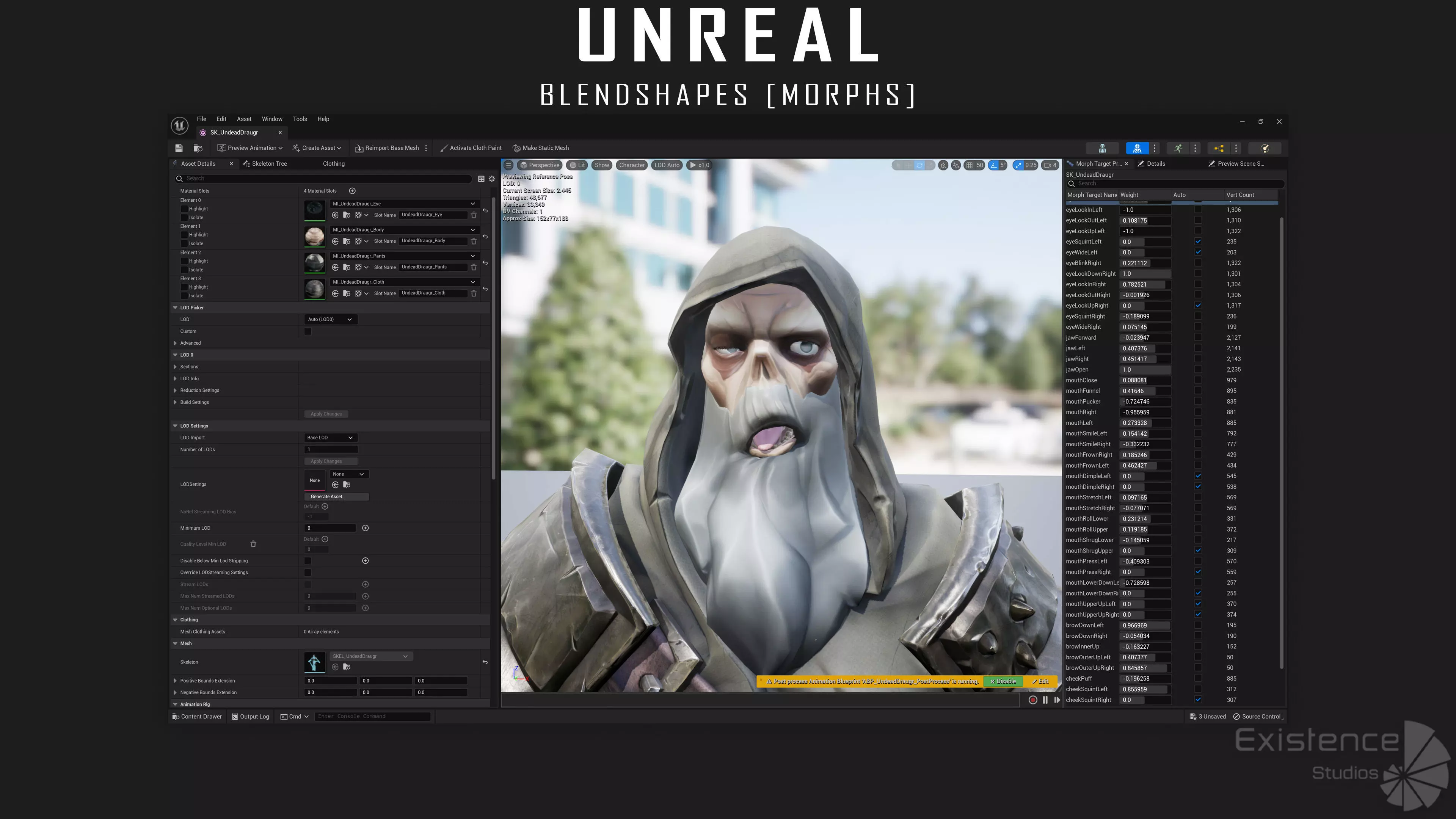Open the LOD Import Base LOD dropdown
Viewport: 1456px width, 819px height.
[331, 438]
